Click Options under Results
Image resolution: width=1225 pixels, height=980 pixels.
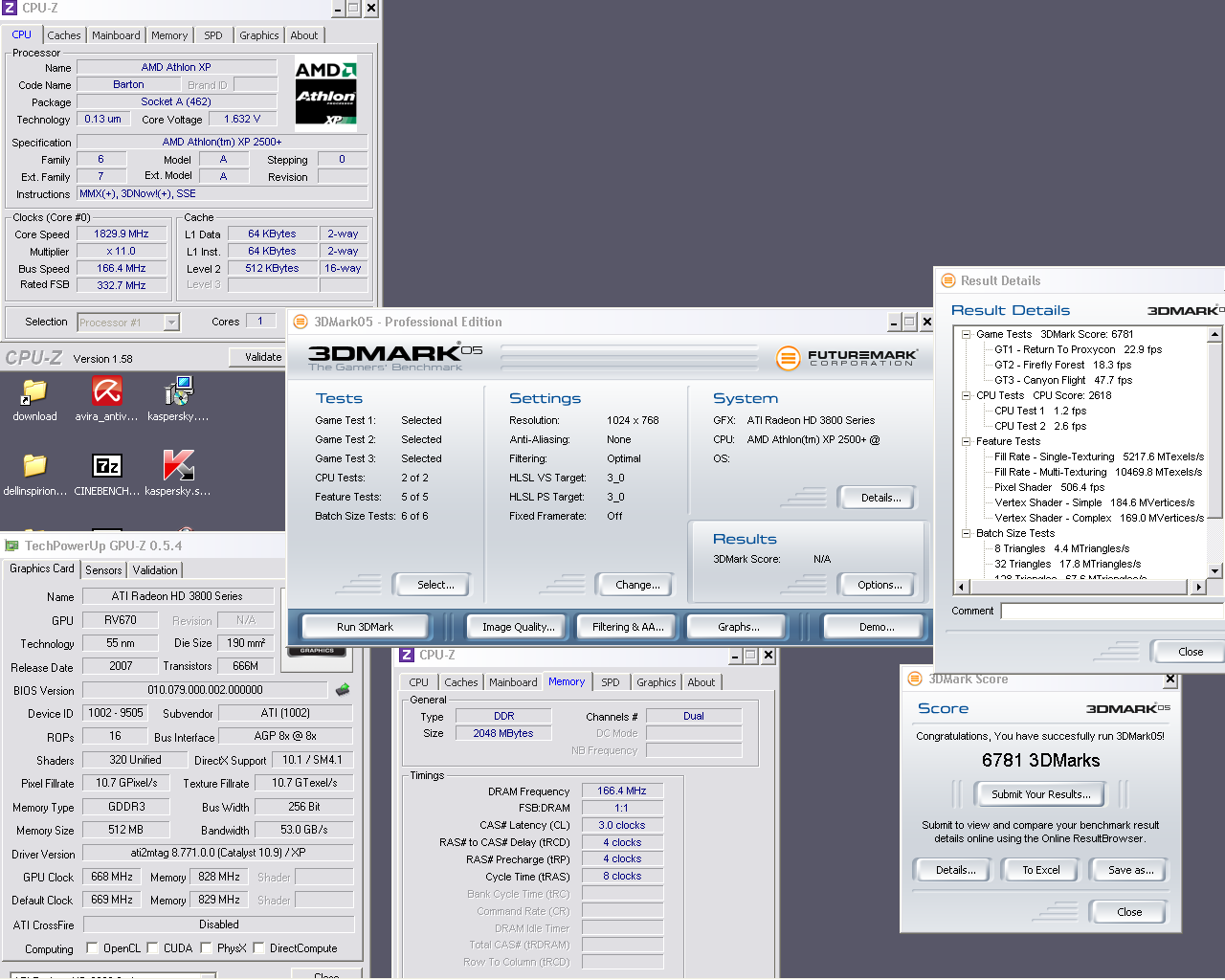[x=880, y=585]
